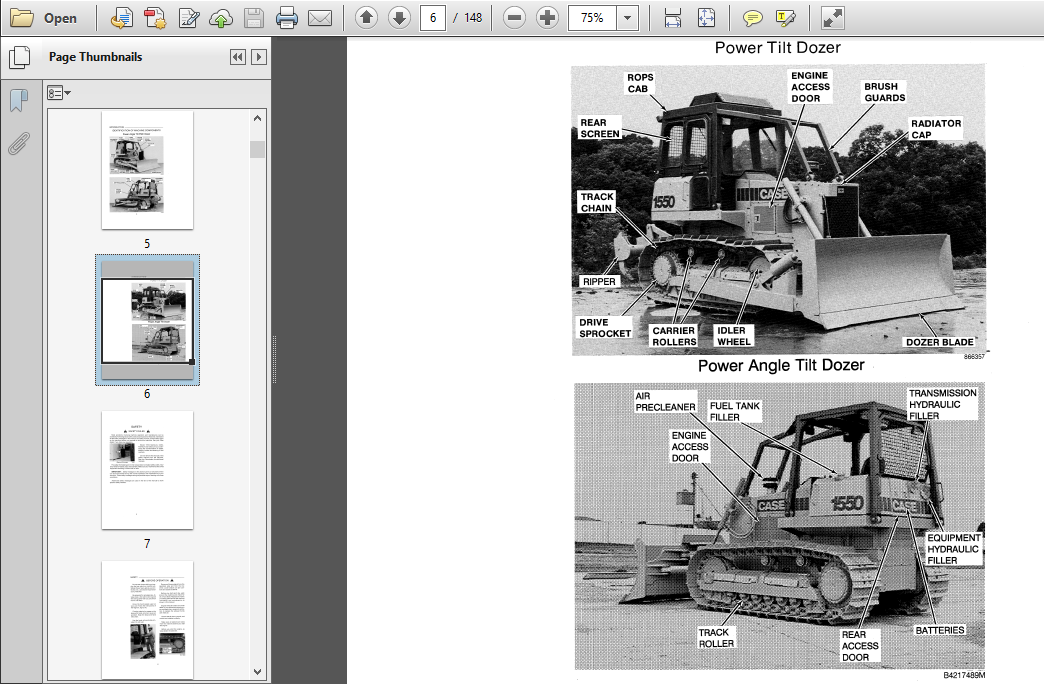Click the fit width scrolling icon
This screenshot has width=1044, height=684.
coord(673,18)
